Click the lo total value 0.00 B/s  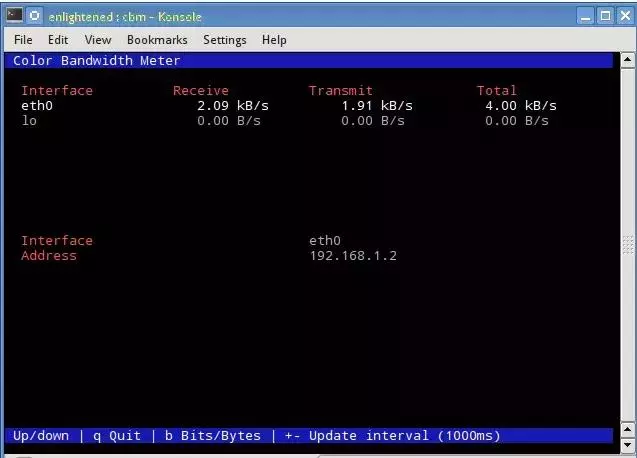pyautogui.click(x=517, y=121)
